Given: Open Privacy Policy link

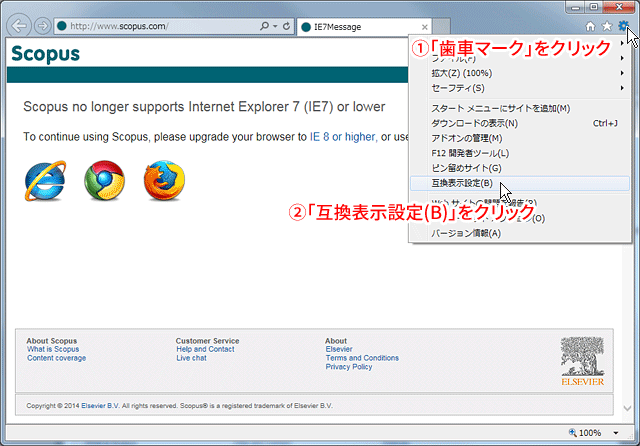Looking at the screenshot, I should point(349,366).
